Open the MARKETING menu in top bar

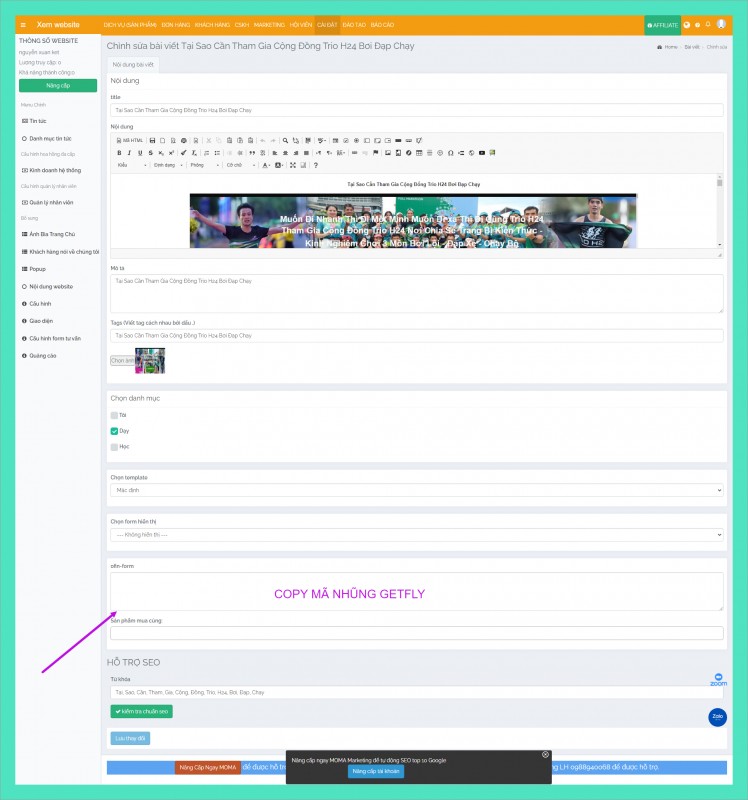269,24
